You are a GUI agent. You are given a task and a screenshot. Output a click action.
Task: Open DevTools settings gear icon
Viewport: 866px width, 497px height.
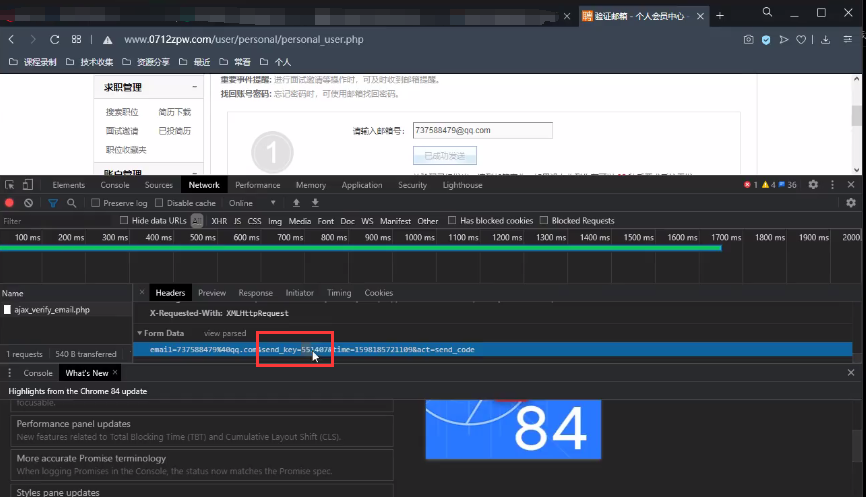pos(813,185)
